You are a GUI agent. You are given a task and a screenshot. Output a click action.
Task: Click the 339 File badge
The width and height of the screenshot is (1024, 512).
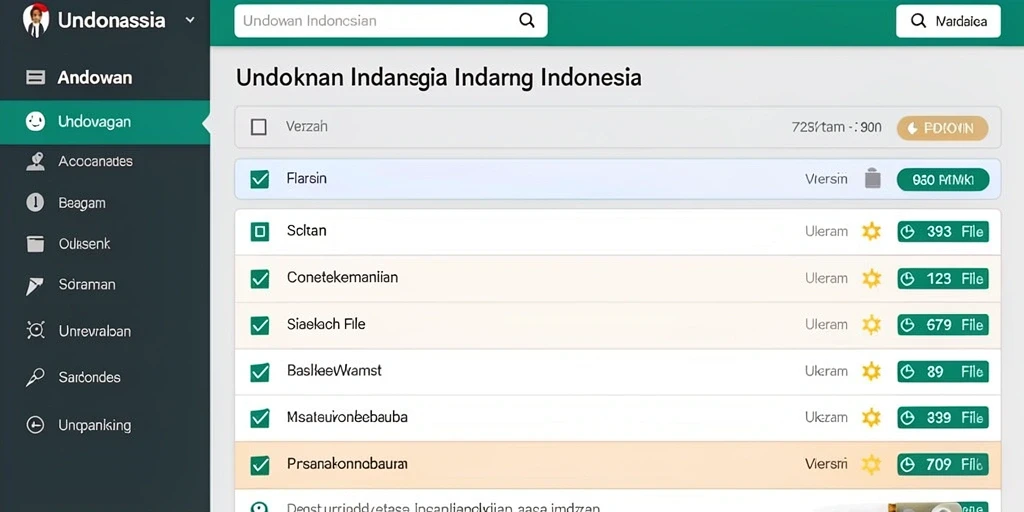943,418
